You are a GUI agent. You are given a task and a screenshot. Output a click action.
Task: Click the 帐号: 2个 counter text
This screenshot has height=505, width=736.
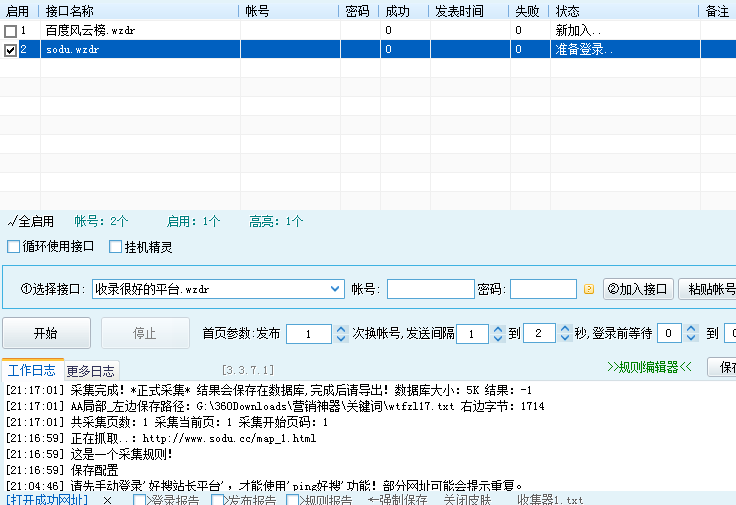[101, 221]
